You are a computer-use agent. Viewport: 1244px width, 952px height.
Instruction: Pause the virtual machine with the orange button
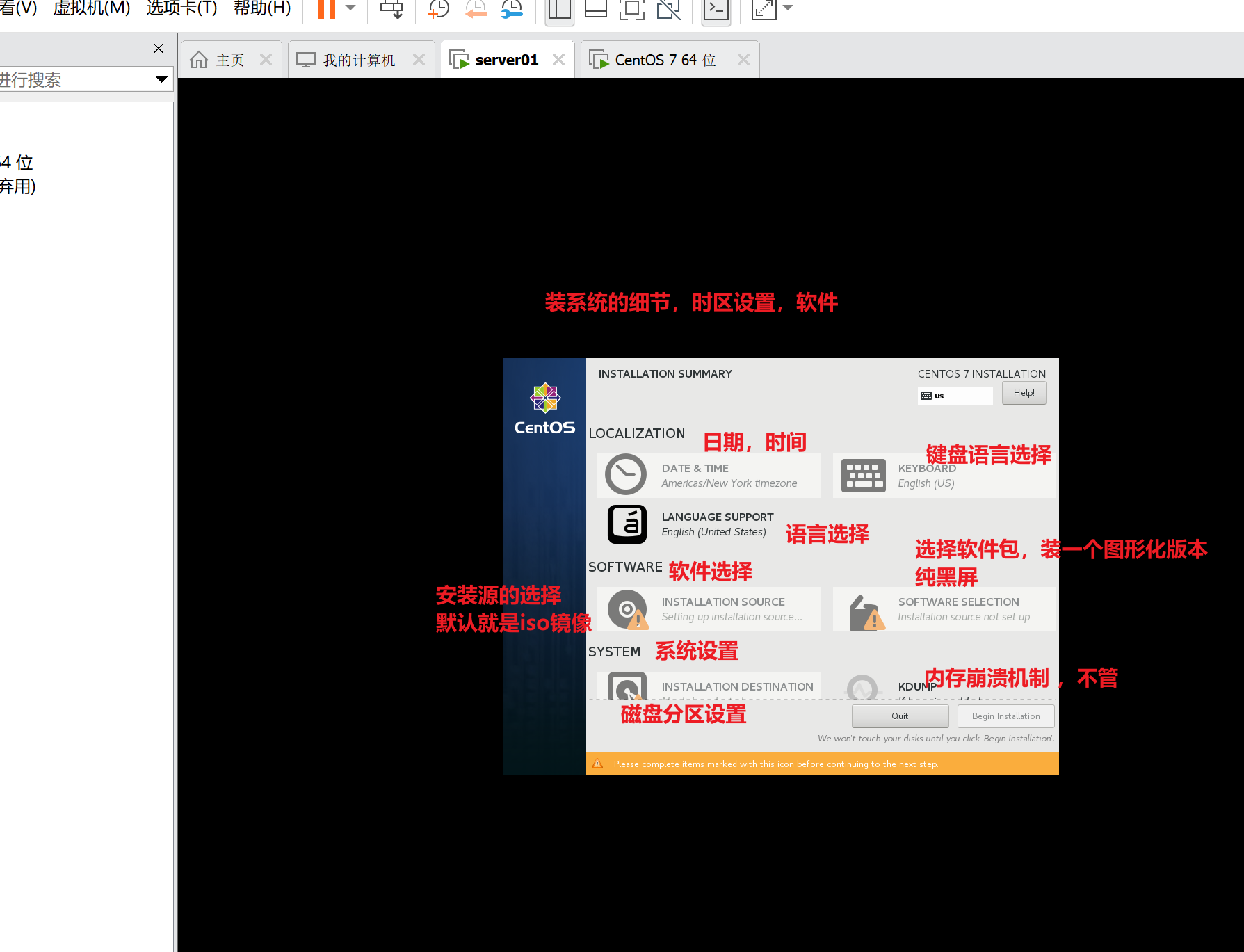coord(326,8)
